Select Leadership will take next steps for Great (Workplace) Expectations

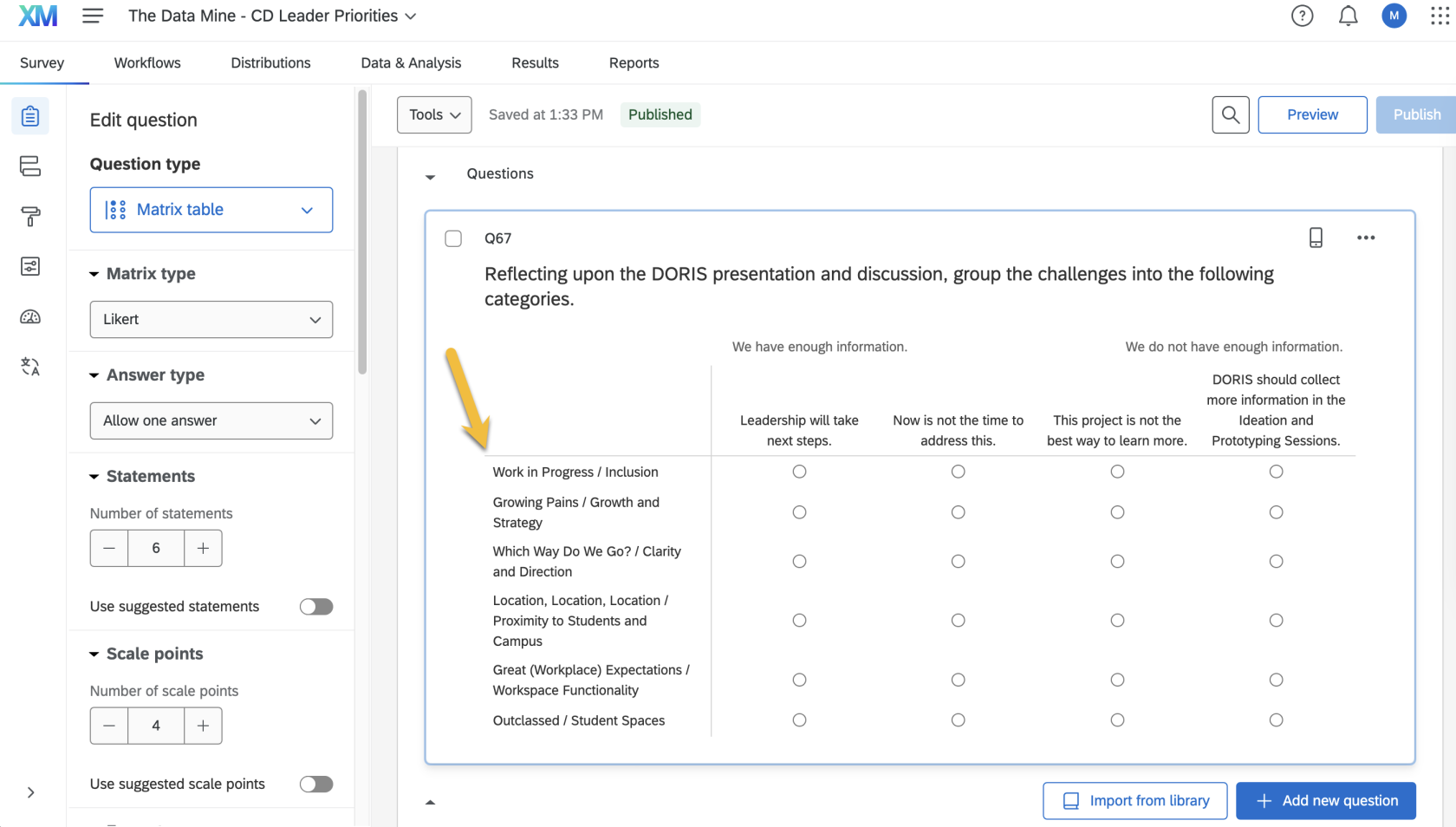pyautogui.click(x=799, y=680)
